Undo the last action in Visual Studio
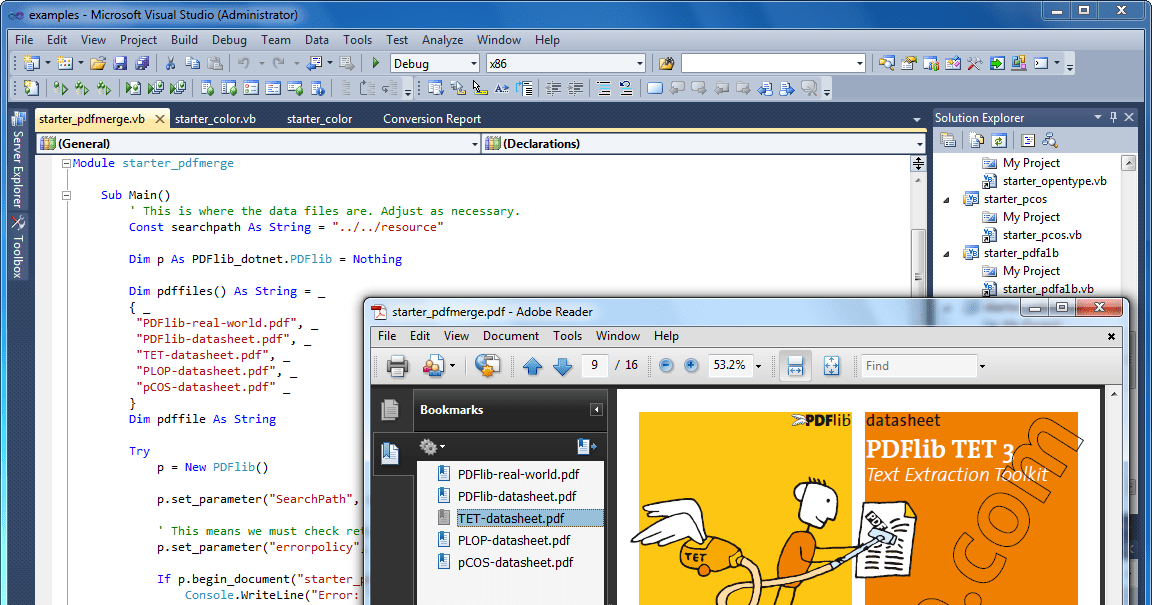This screenshot has width=1152, height=605. 243,64
